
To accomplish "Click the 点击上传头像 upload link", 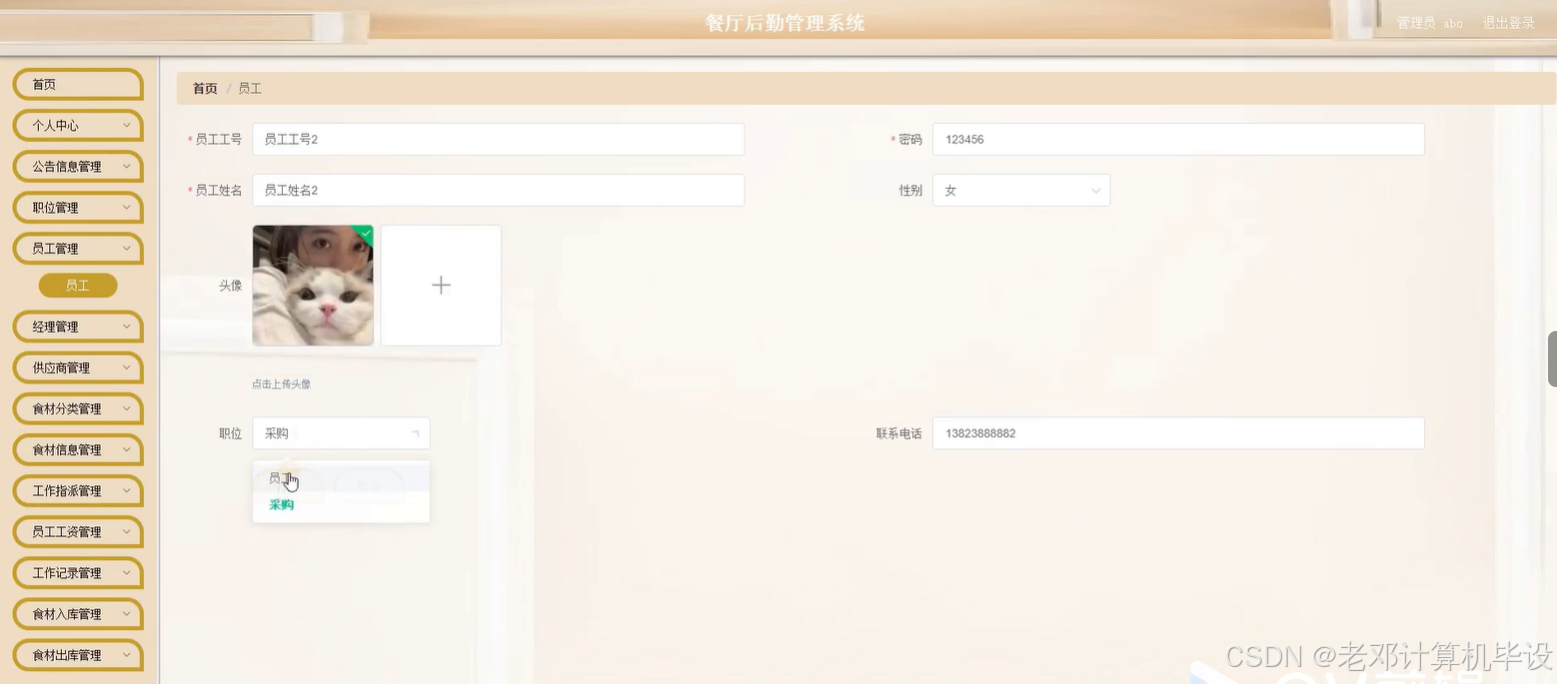I will 280,383.
